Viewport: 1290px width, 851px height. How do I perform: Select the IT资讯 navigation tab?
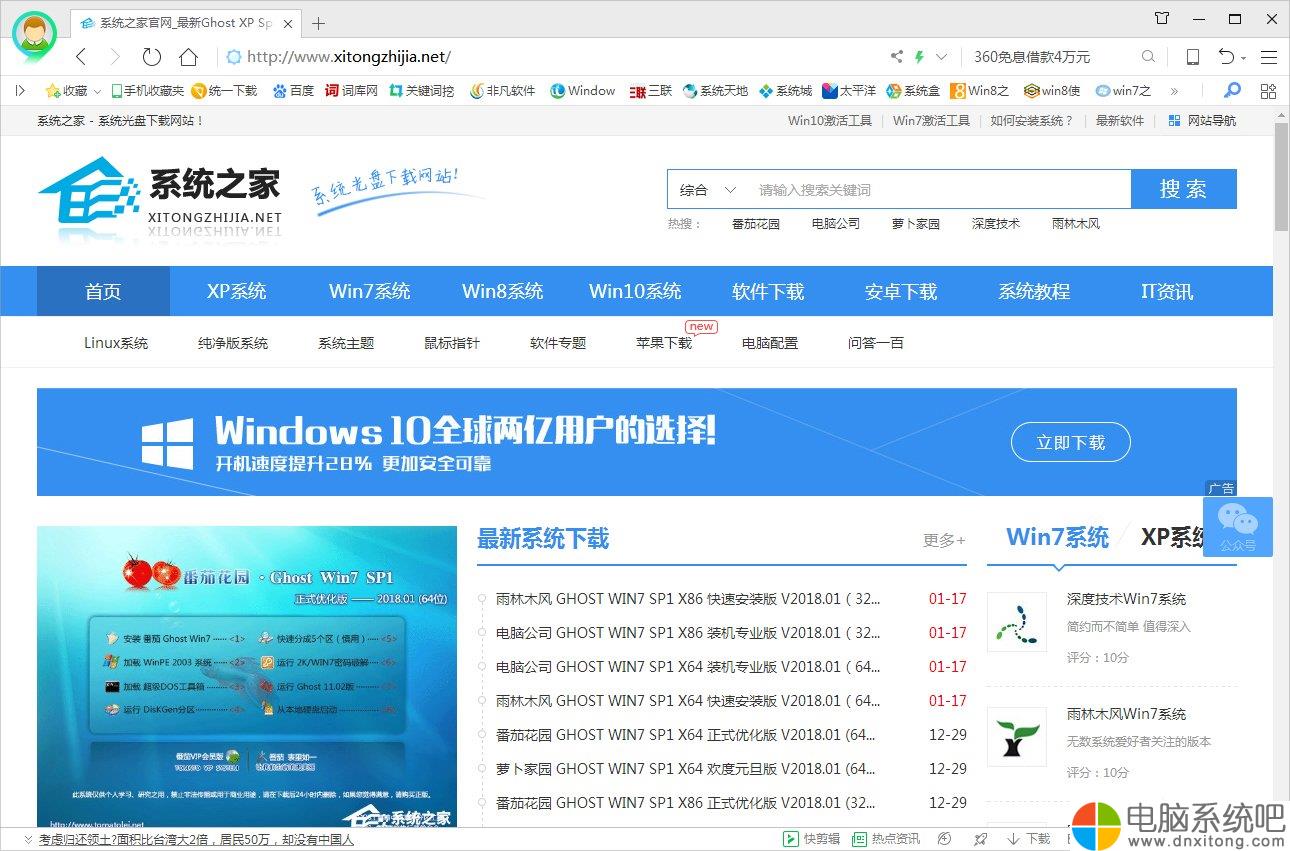[1167, 291]
